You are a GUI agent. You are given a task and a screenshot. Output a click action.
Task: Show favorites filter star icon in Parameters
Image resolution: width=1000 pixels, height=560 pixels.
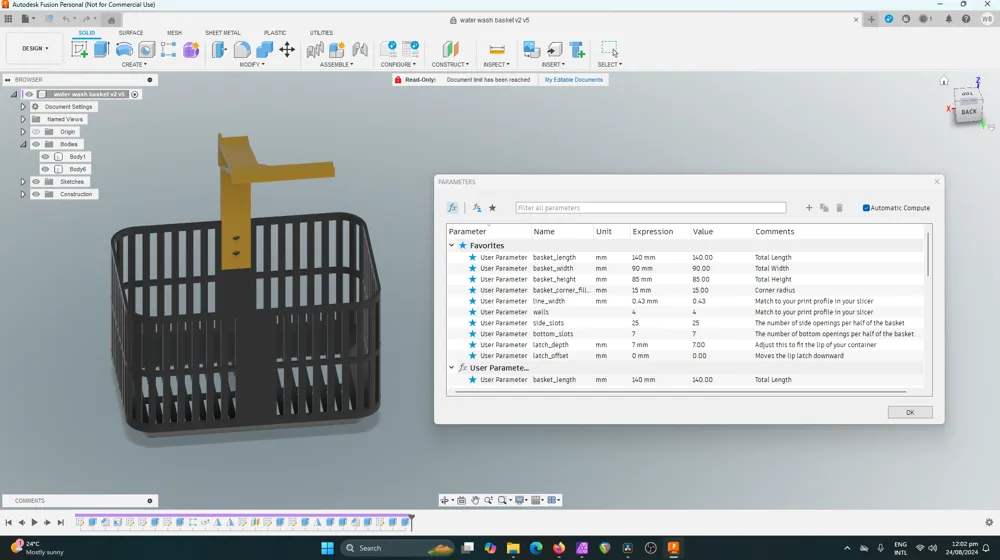tap(492, 208)
